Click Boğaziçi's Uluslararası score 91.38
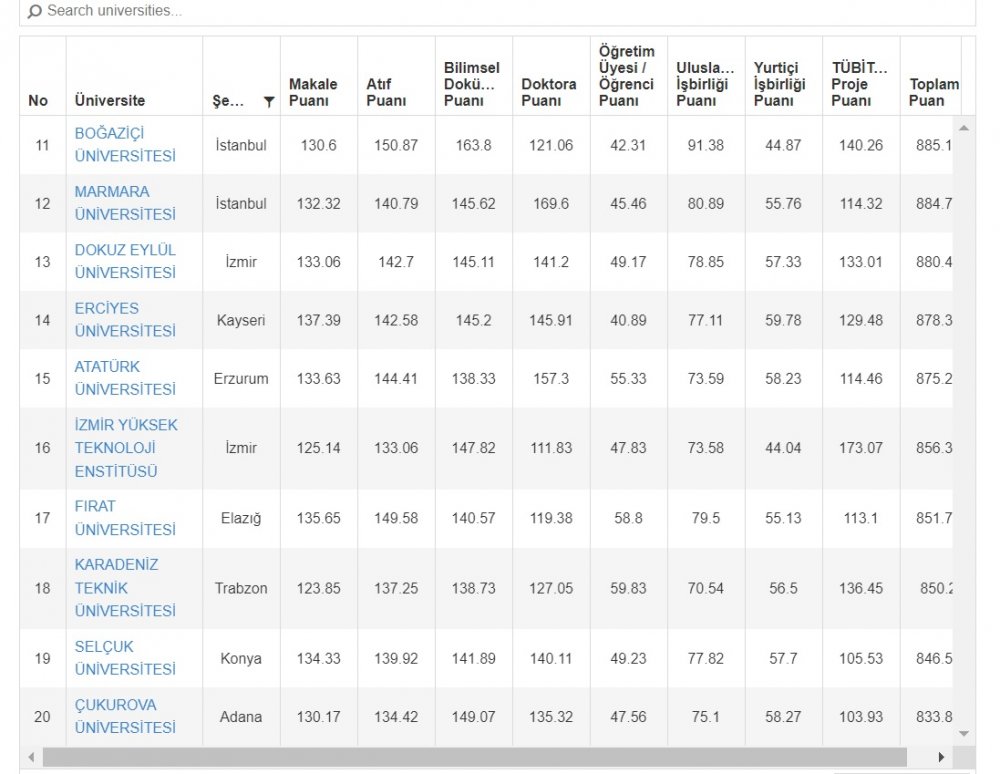This screenshot has height=774, width=1000. [705, 145]
